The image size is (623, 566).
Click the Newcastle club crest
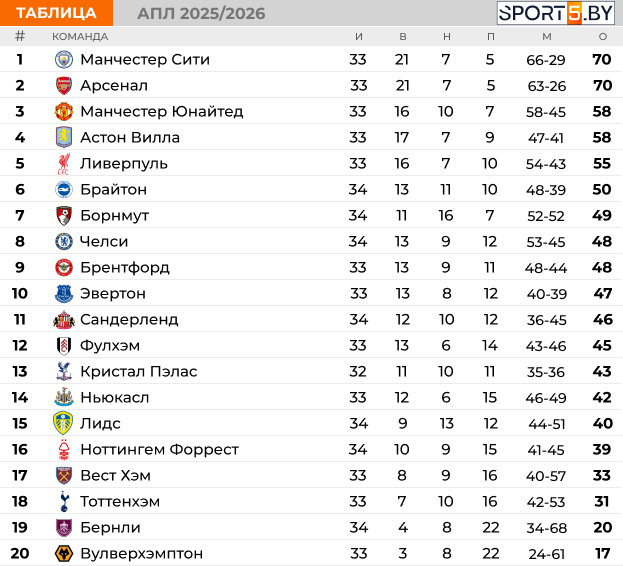point(64,397)
